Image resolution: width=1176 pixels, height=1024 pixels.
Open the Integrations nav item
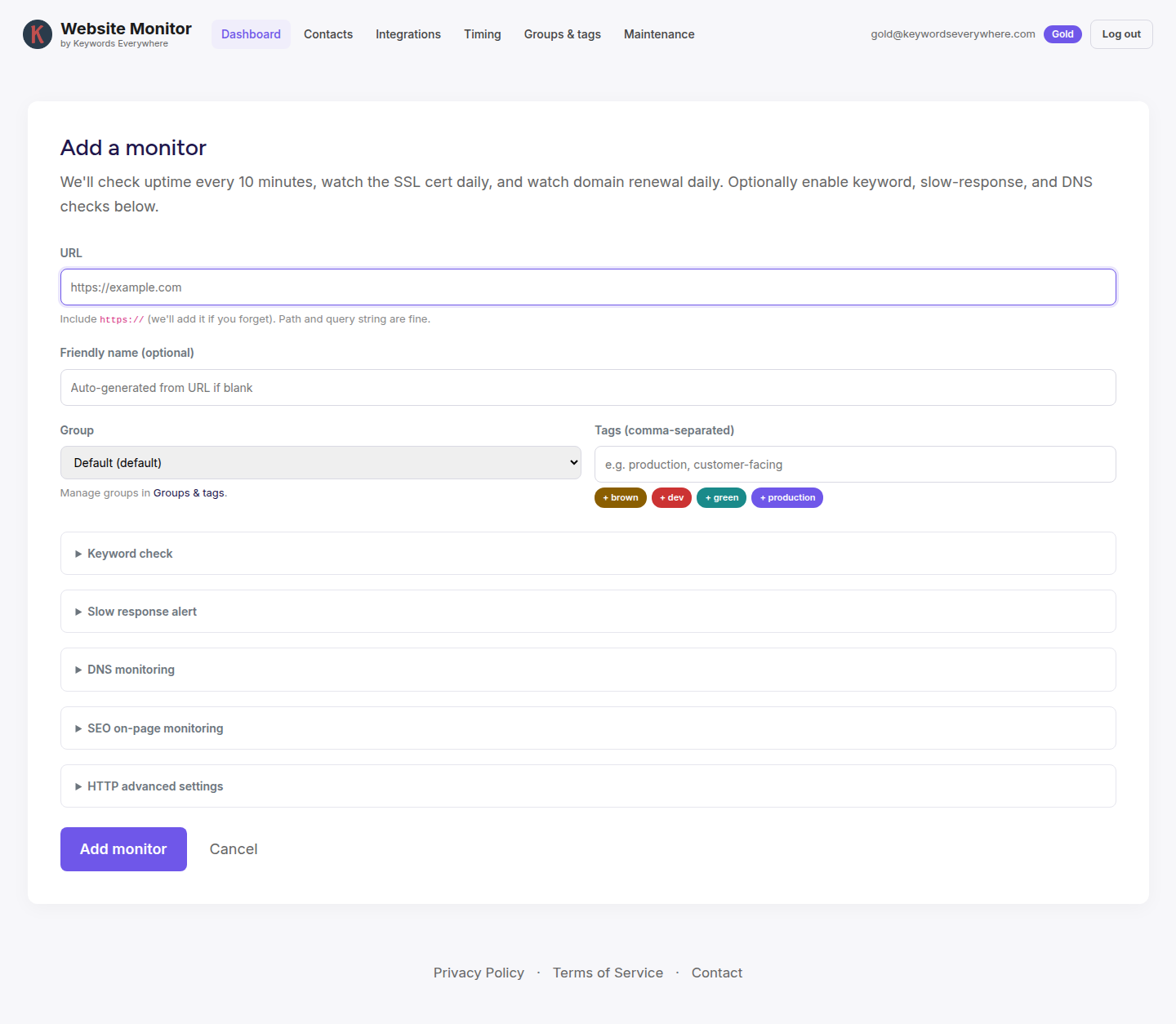[x=408, y=34]
